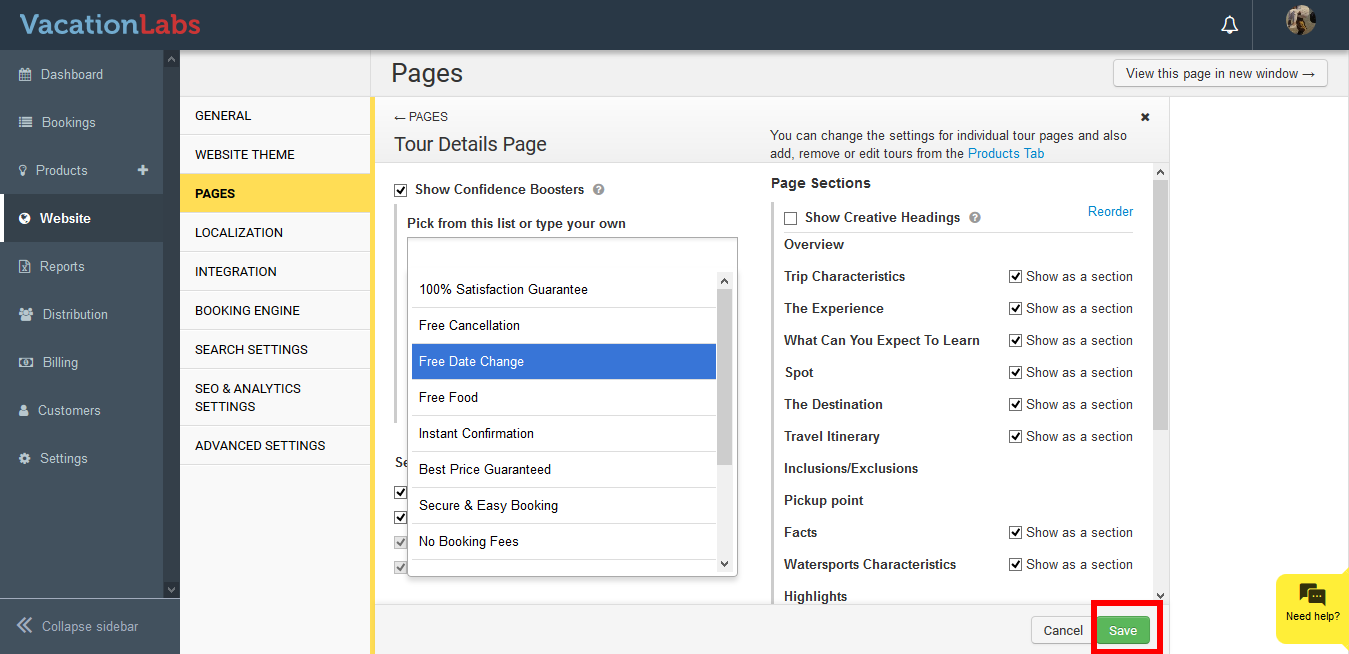Close the Tour Details panel with X
The image size is (1349, 654).
point(1145,117)
